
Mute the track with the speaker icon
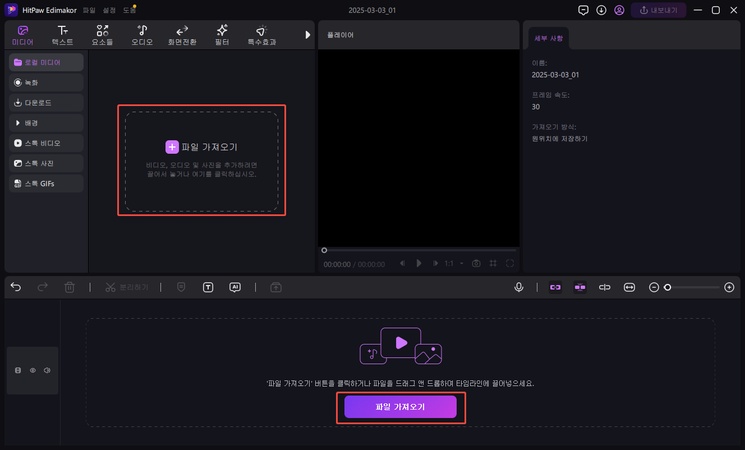tap(47, 370)
